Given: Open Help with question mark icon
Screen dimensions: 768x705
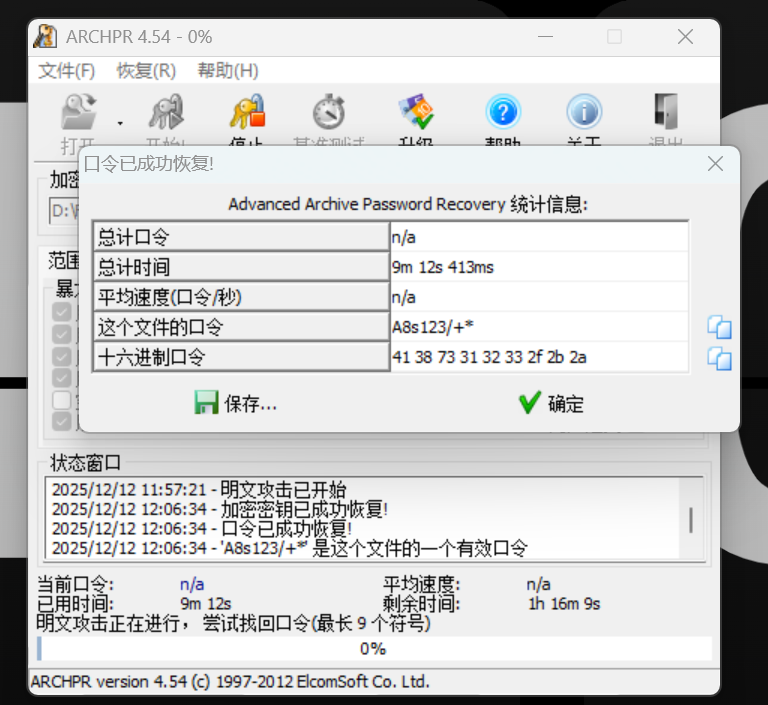Looking at the screenshot, I should (503, 112).
